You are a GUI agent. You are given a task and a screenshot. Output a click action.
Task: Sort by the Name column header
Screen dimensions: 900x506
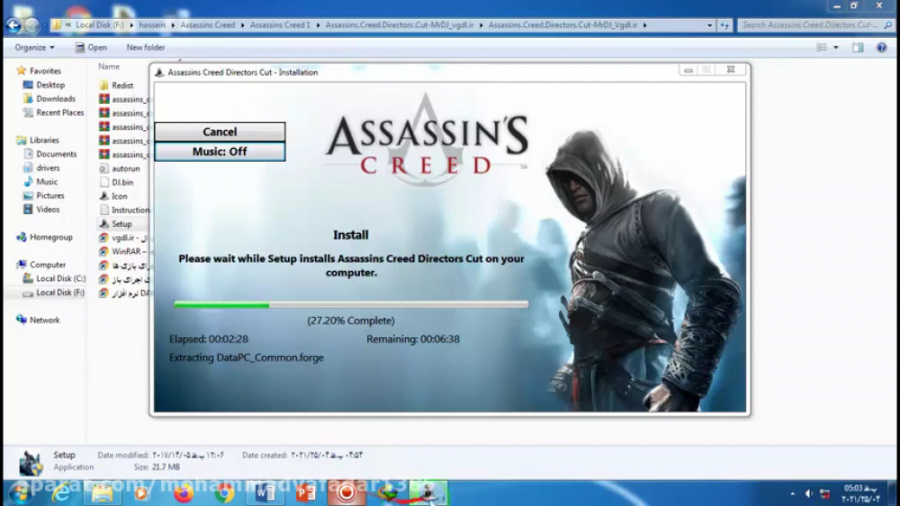pyautogui.click(x=108, y=67)
